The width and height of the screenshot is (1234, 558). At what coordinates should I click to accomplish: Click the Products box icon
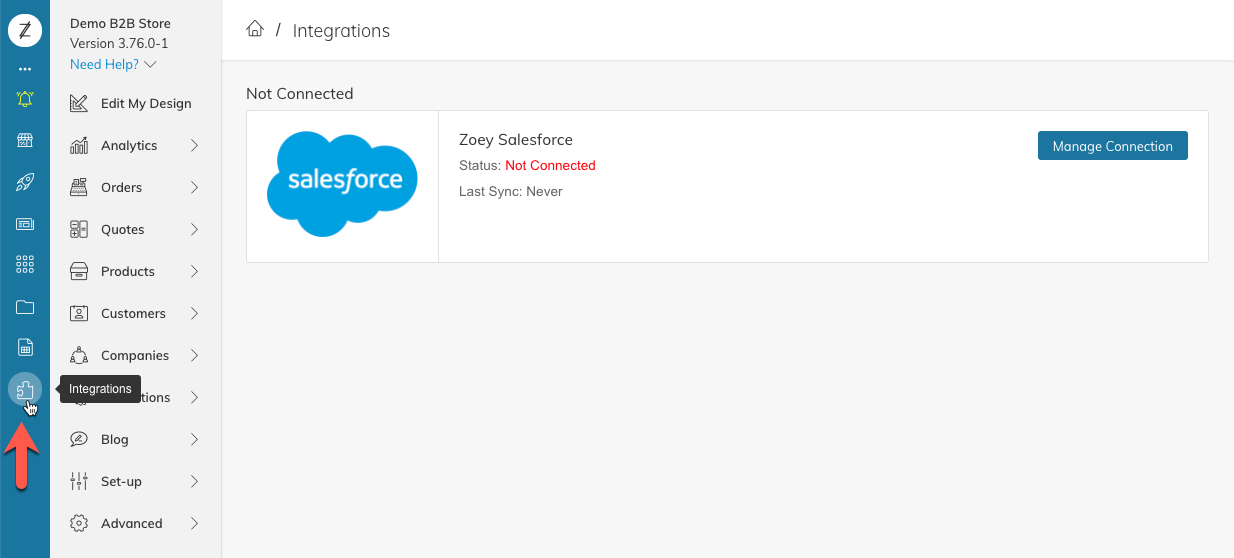click(79, 271)
